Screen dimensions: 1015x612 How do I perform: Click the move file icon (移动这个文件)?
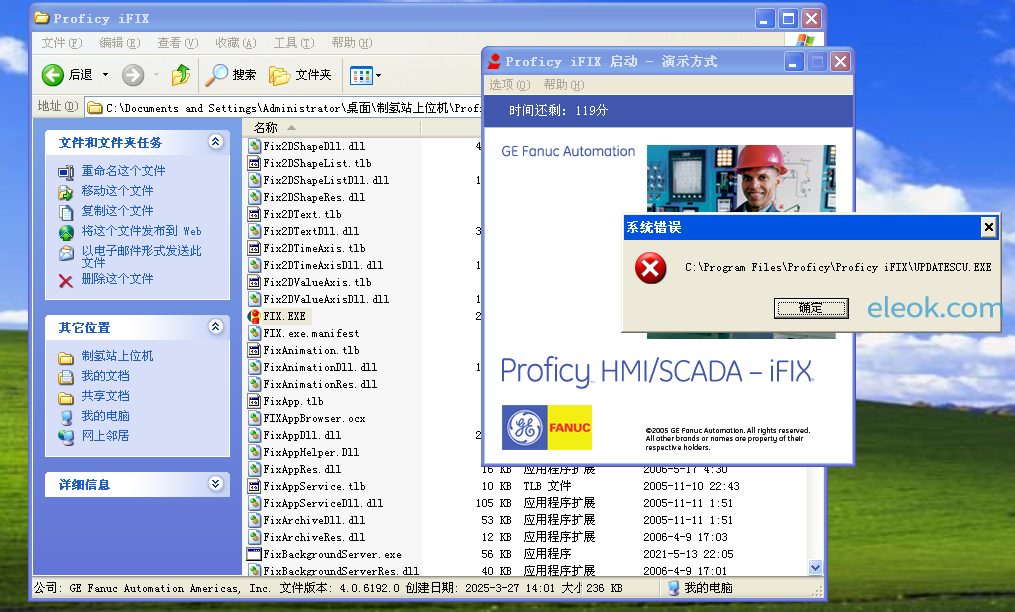(x=66, y=192)
